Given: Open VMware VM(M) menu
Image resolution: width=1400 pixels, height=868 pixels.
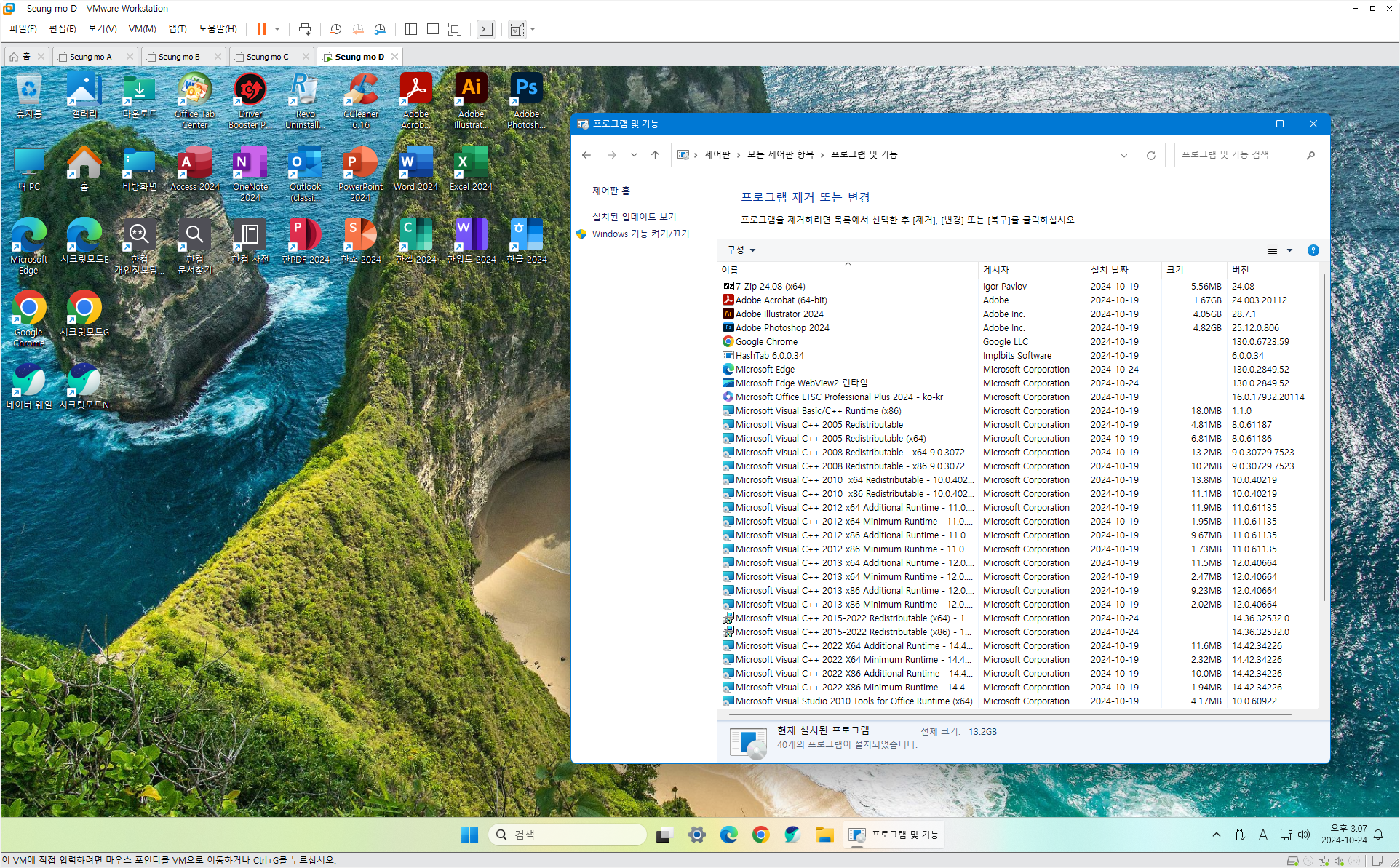Looking at the screenshot, I should 142,29.
